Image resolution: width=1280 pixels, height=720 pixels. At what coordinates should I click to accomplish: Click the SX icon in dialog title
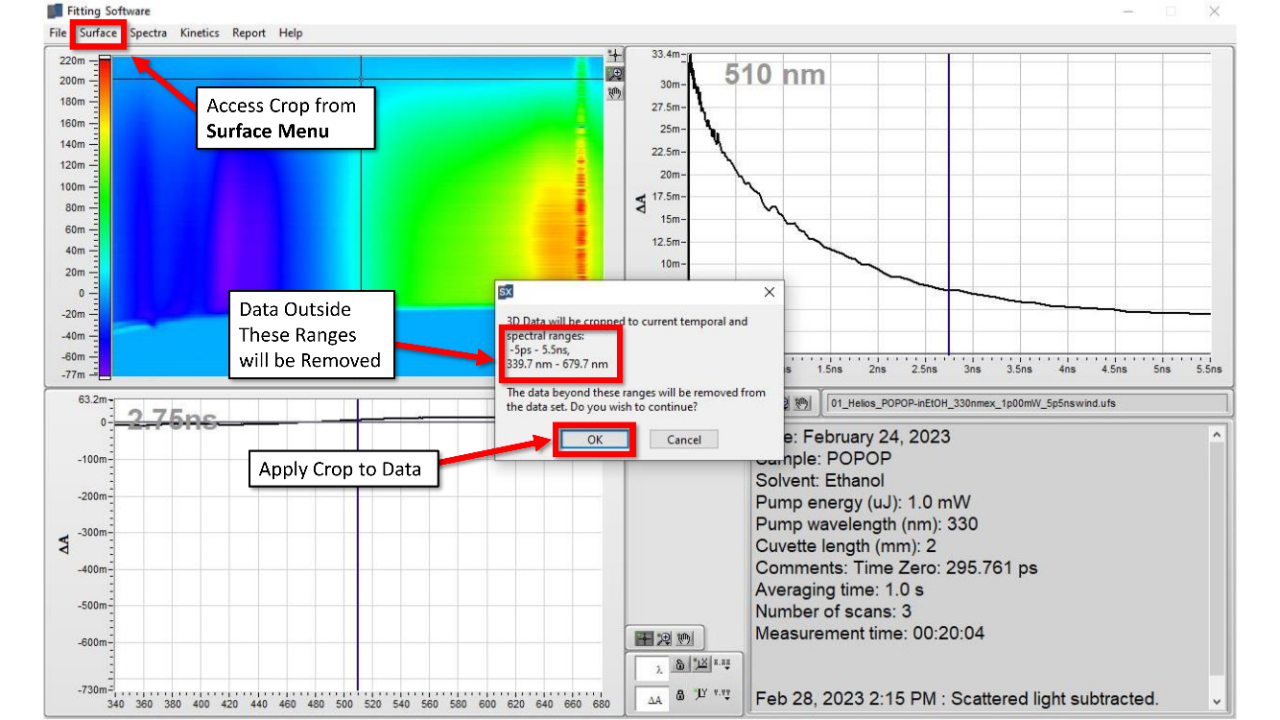pyautogui.click(x=505, y=292)
